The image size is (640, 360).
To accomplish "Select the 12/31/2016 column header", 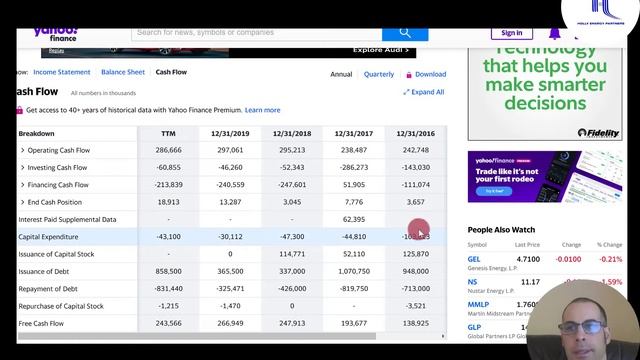I will click(416, 133).
